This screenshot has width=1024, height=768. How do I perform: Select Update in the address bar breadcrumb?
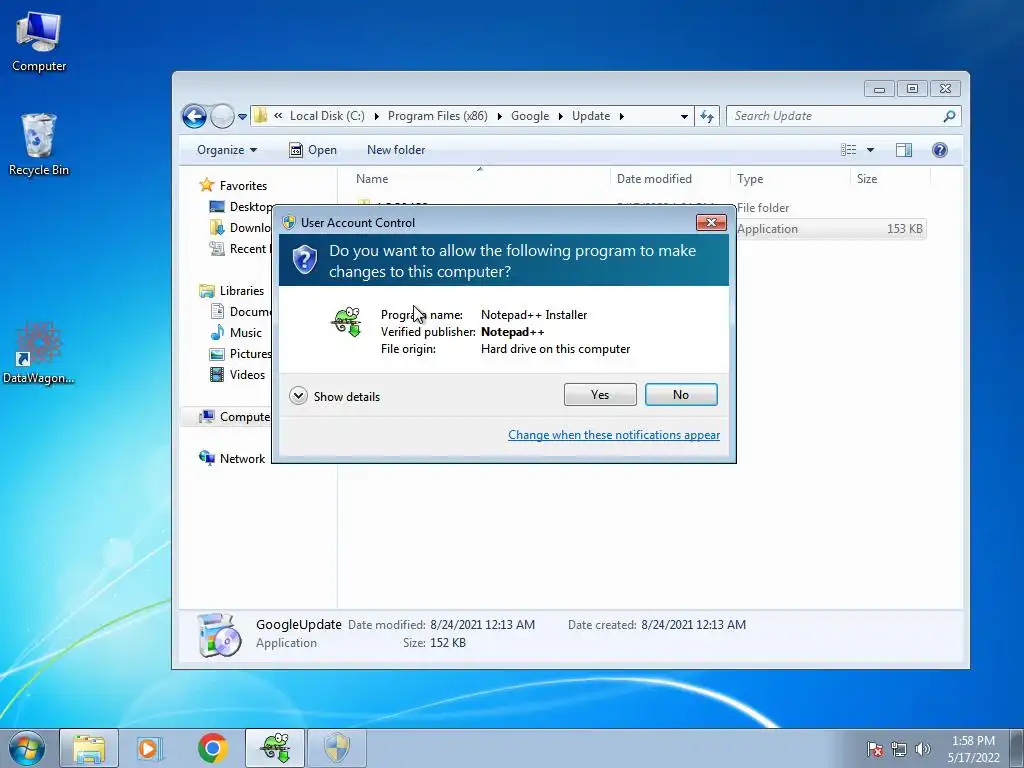(591, 116)
